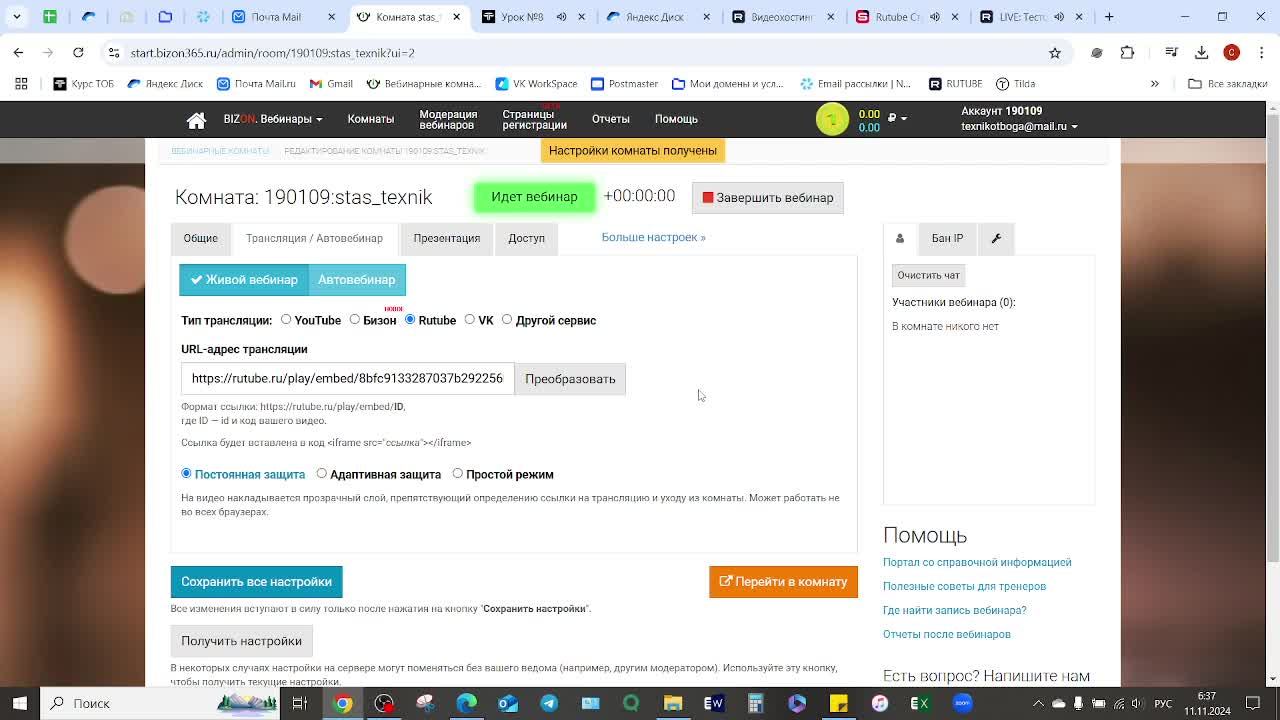Open Страницы регистрации menu
The height and width of the screenshot is (720, 1280).
coord(534,119)
